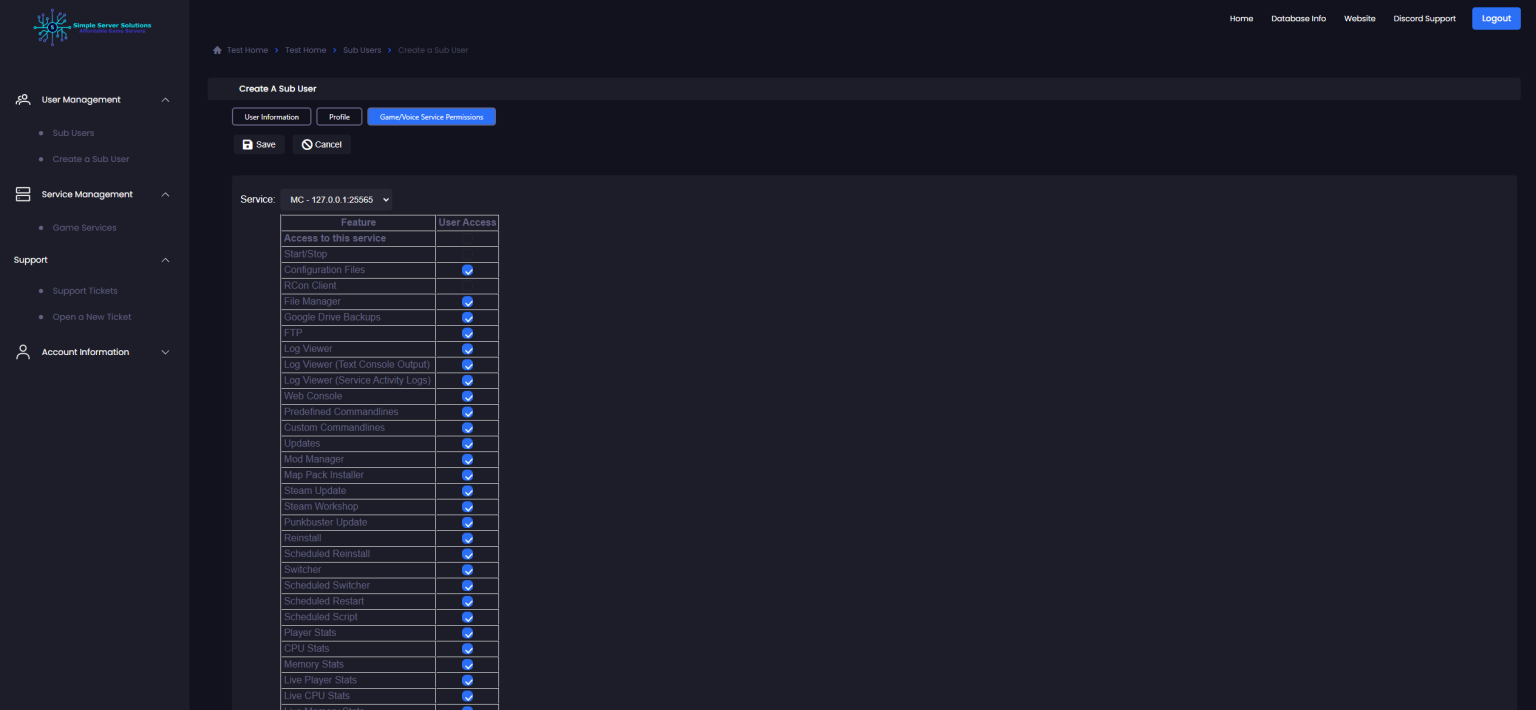
Task: Click the Switcher feature label
Action: [303, 570]
